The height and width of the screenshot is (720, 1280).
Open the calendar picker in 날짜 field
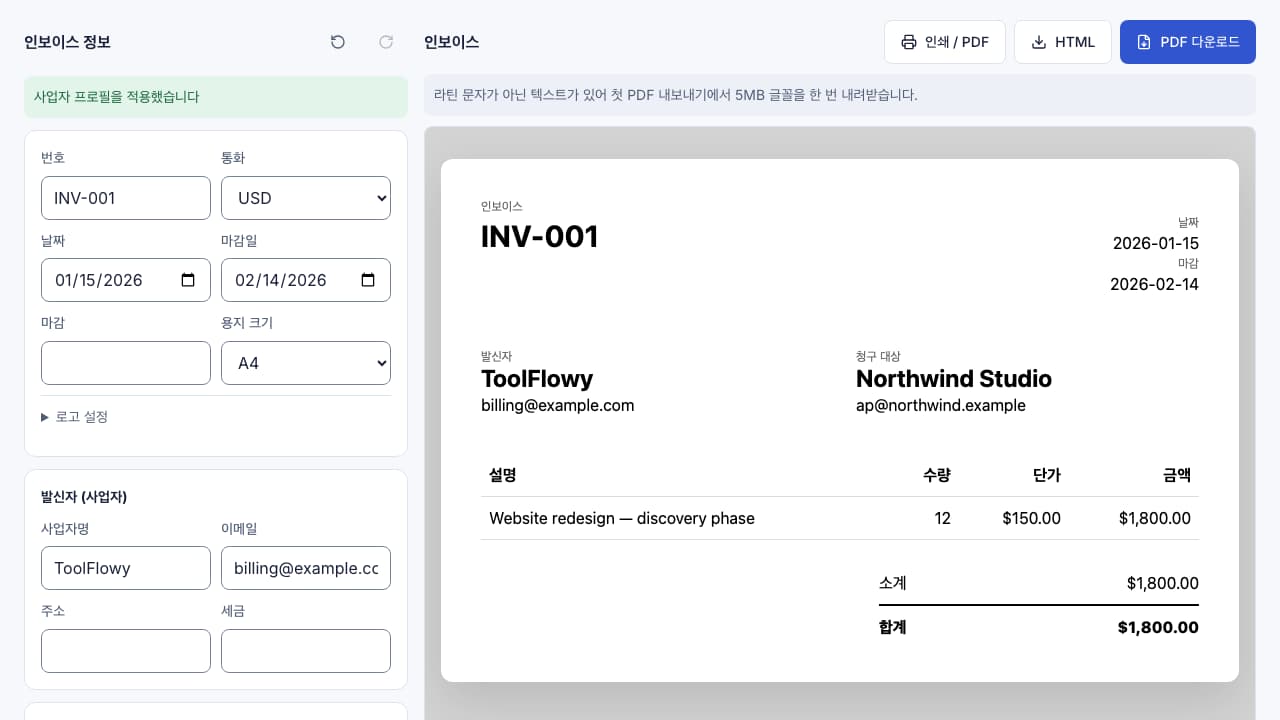pyautogui.click(x=188, y=280)
